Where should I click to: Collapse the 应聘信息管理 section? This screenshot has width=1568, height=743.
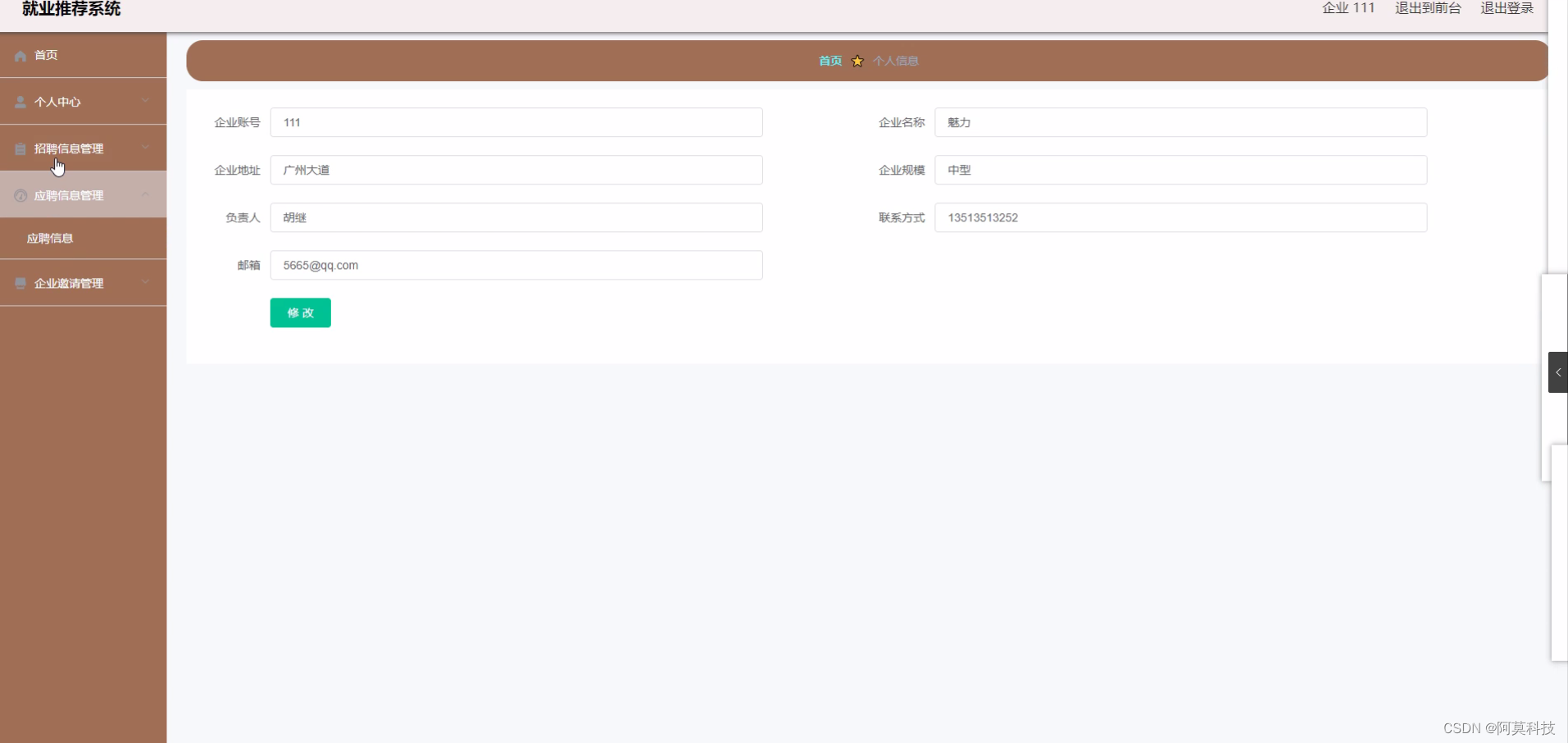tap(82, 195)
